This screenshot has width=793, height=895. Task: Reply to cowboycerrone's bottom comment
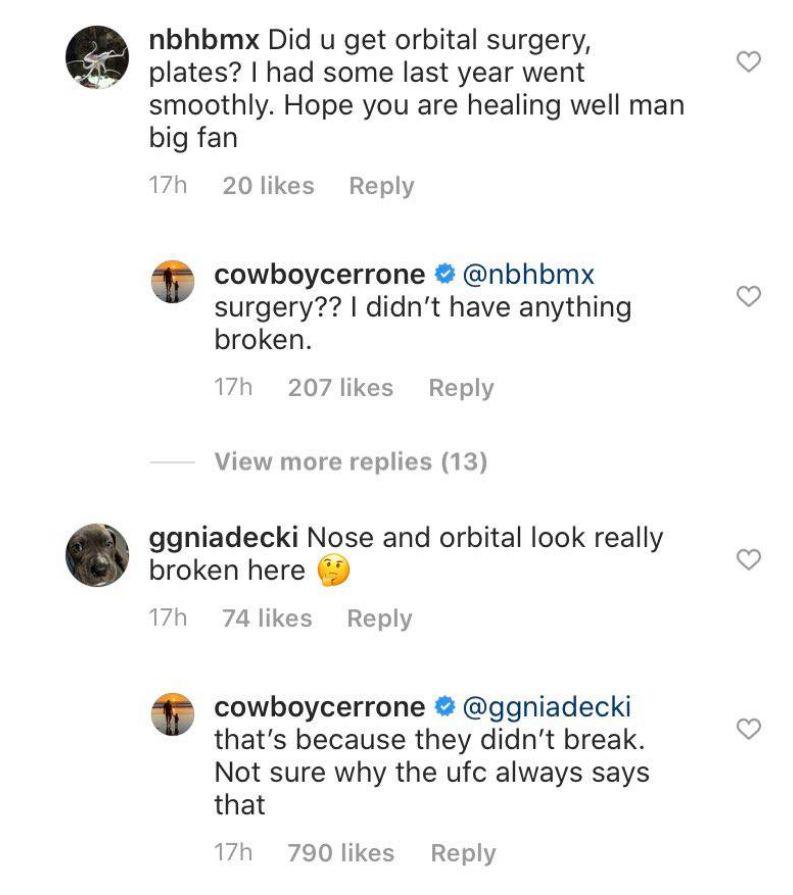(x=462, y=852)
